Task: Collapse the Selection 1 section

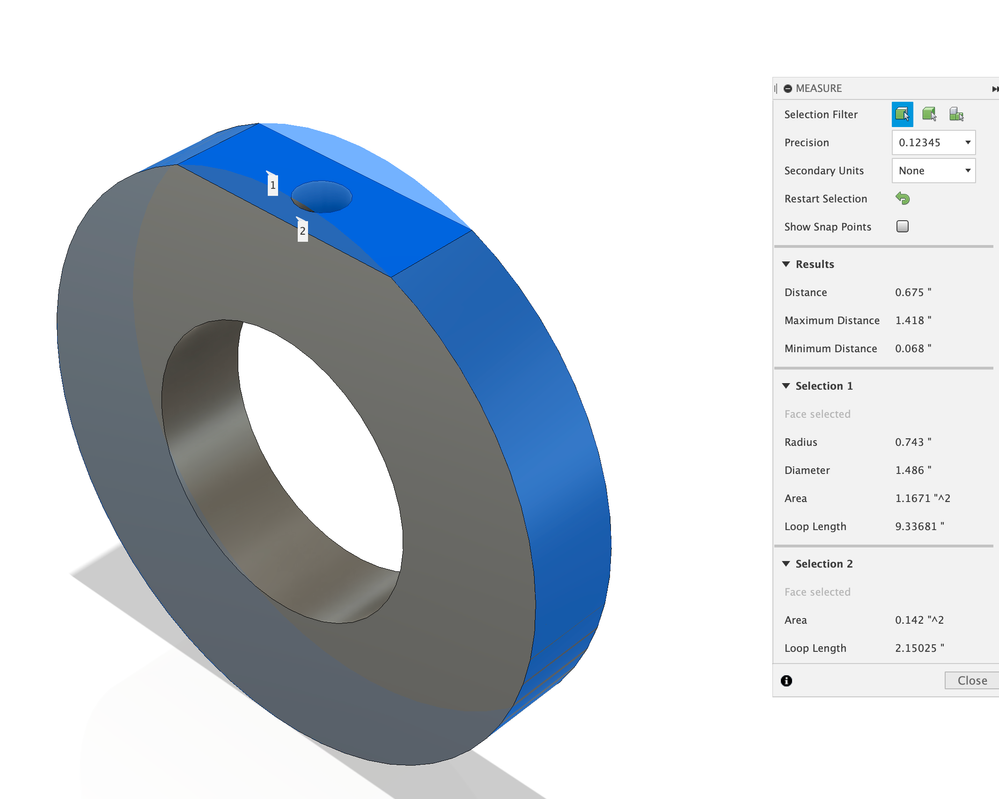Action: 786,386
